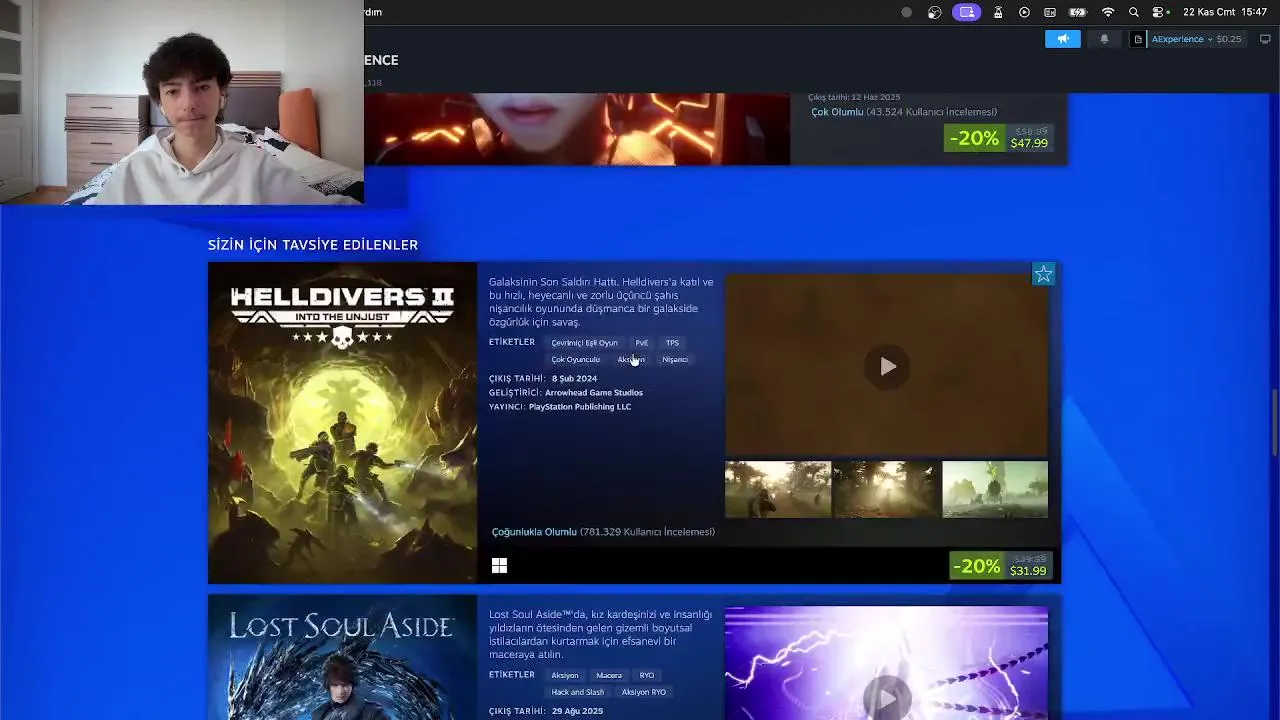Select the TPS tag
The height and width of the screenshot is (720, 1280).
pyautogui.click(x=672, y=343)
